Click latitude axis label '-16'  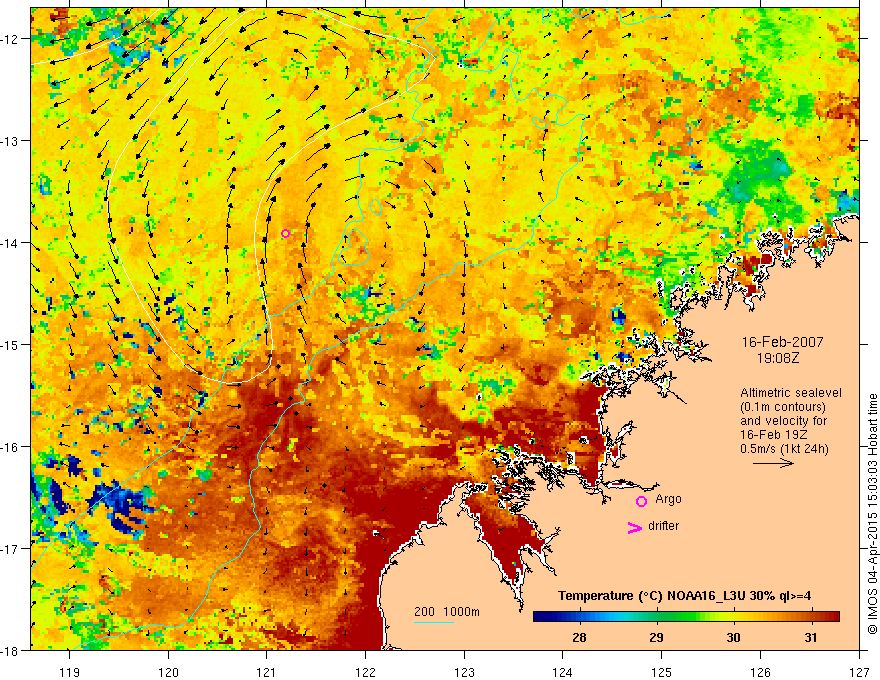click(x=10, y=447)
